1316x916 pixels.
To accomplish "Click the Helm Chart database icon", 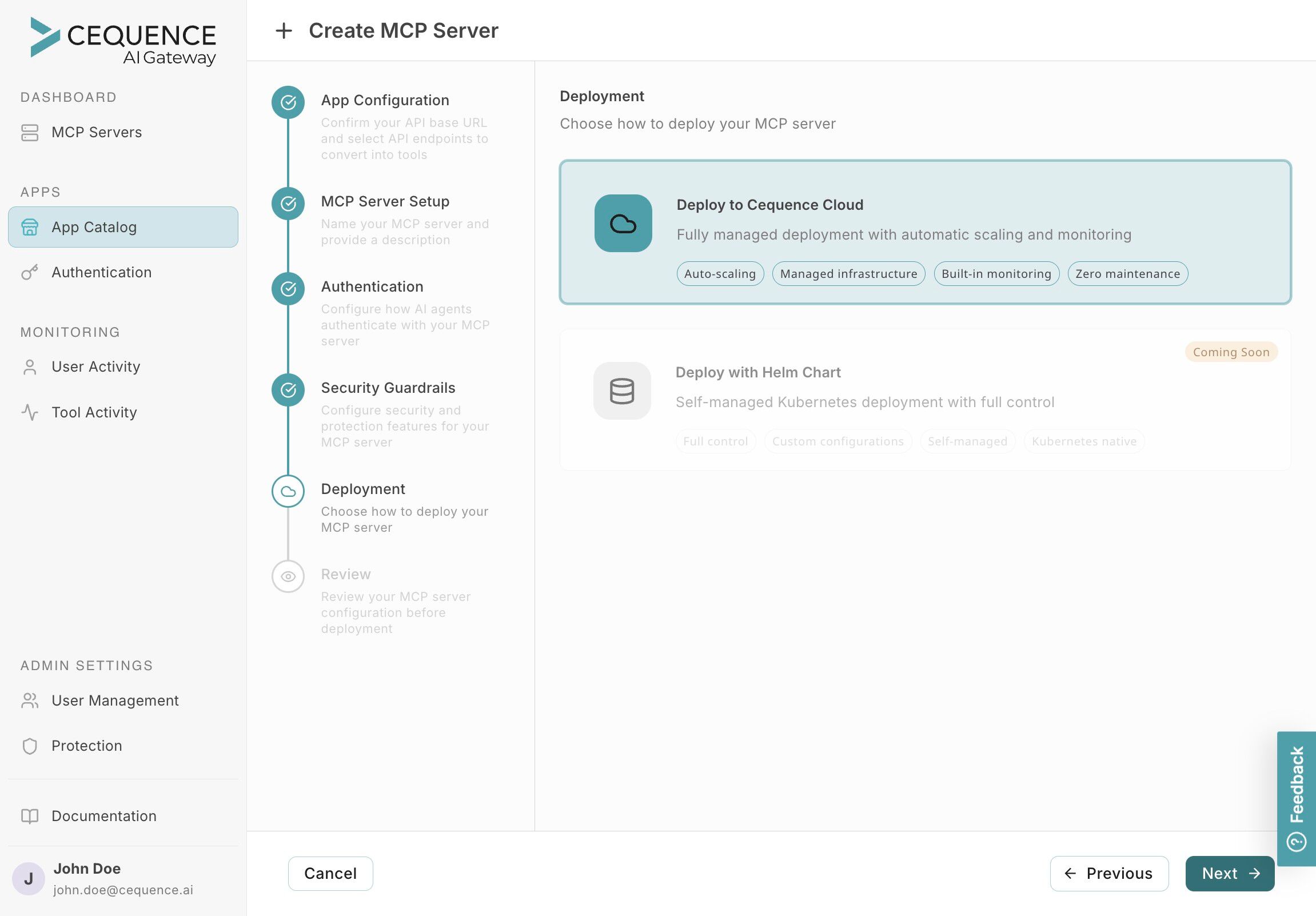I will pos(622,391).
